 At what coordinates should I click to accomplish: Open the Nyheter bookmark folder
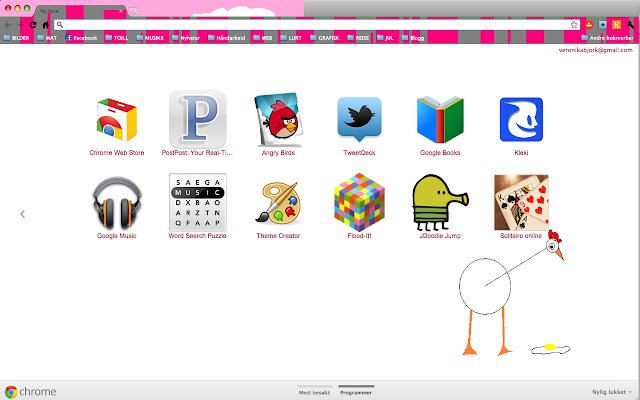click(186, 38)
